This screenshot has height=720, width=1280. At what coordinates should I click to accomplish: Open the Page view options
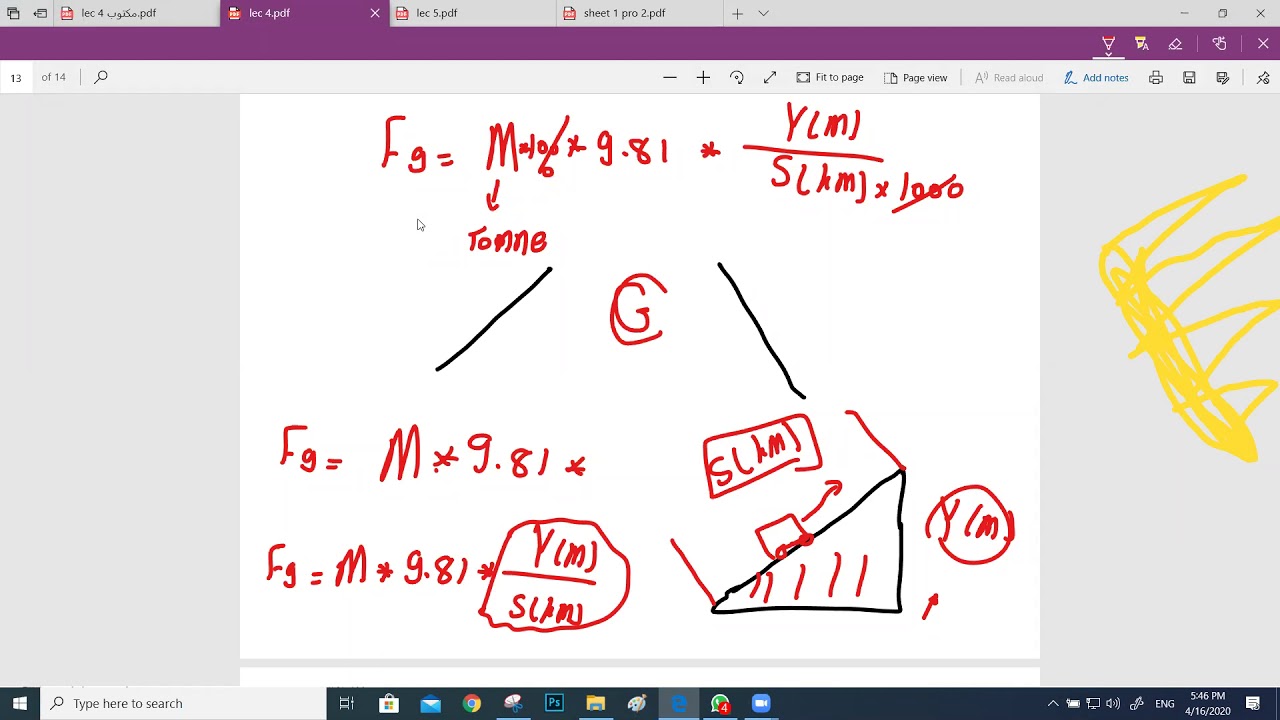[915, 77]
